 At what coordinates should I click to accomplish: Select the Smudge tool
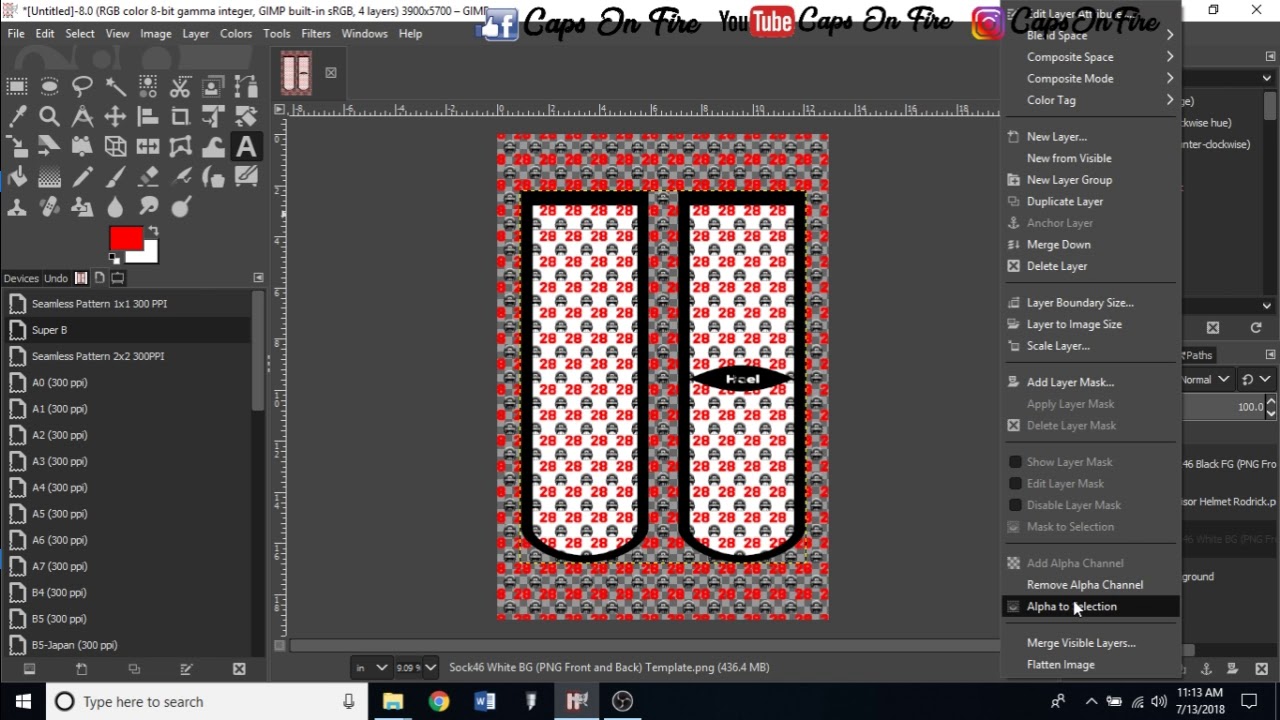148,208
